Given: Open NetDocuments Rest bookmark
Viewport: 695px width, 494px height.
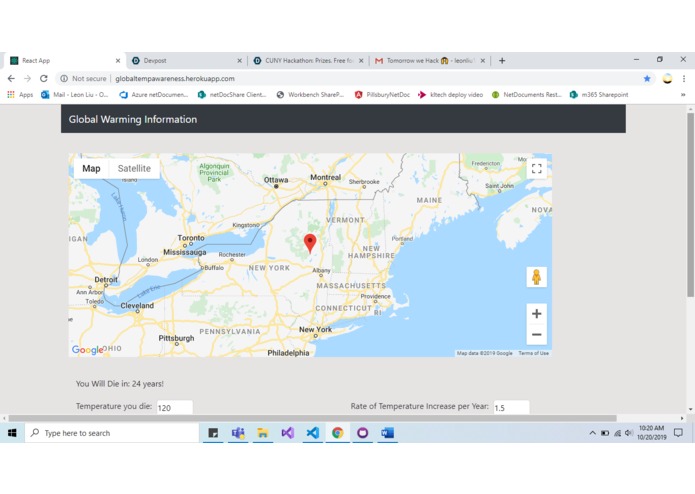Looking at the screenshot, I should coord(527,94).
